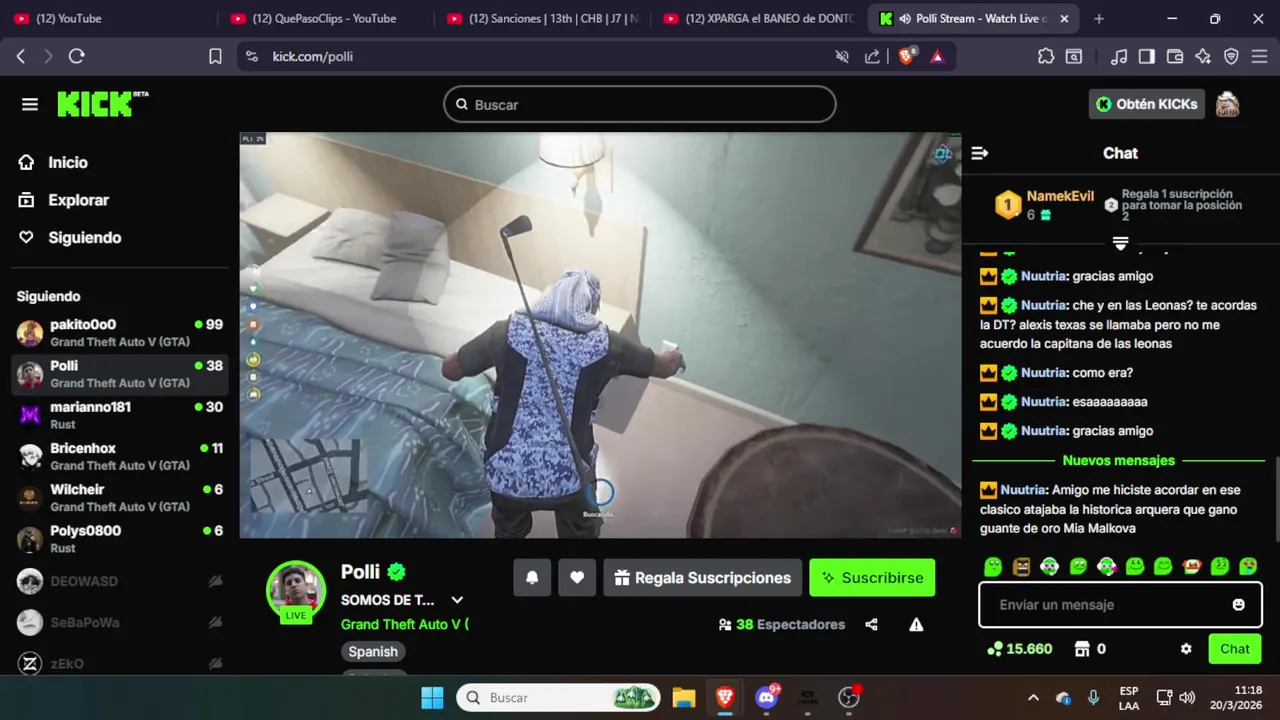
Task: Open Explorar in sidebar
Action: coord(64,200)
